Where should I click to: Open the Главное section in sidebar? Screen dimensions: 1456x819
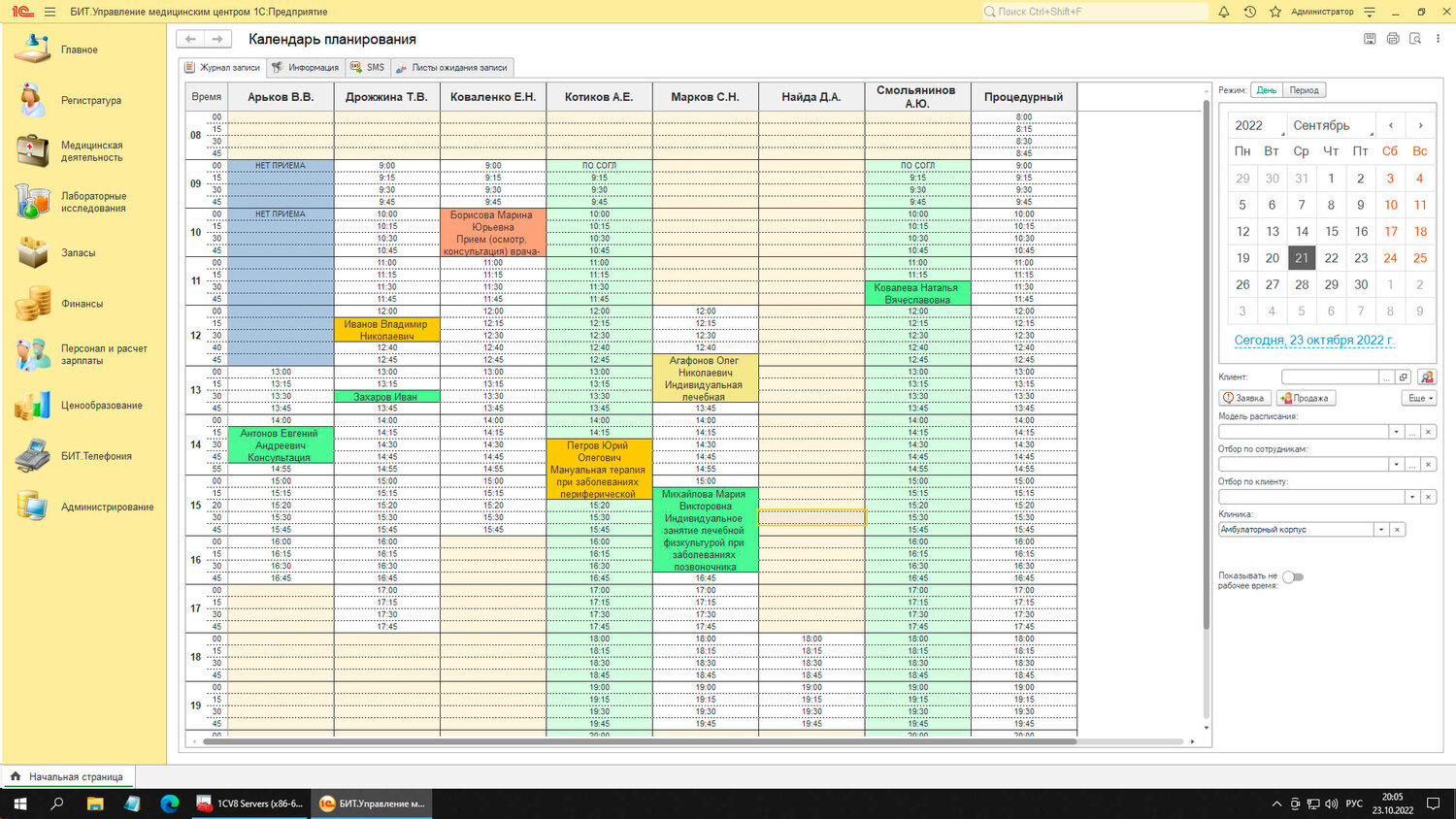click(x=80, y=49)
